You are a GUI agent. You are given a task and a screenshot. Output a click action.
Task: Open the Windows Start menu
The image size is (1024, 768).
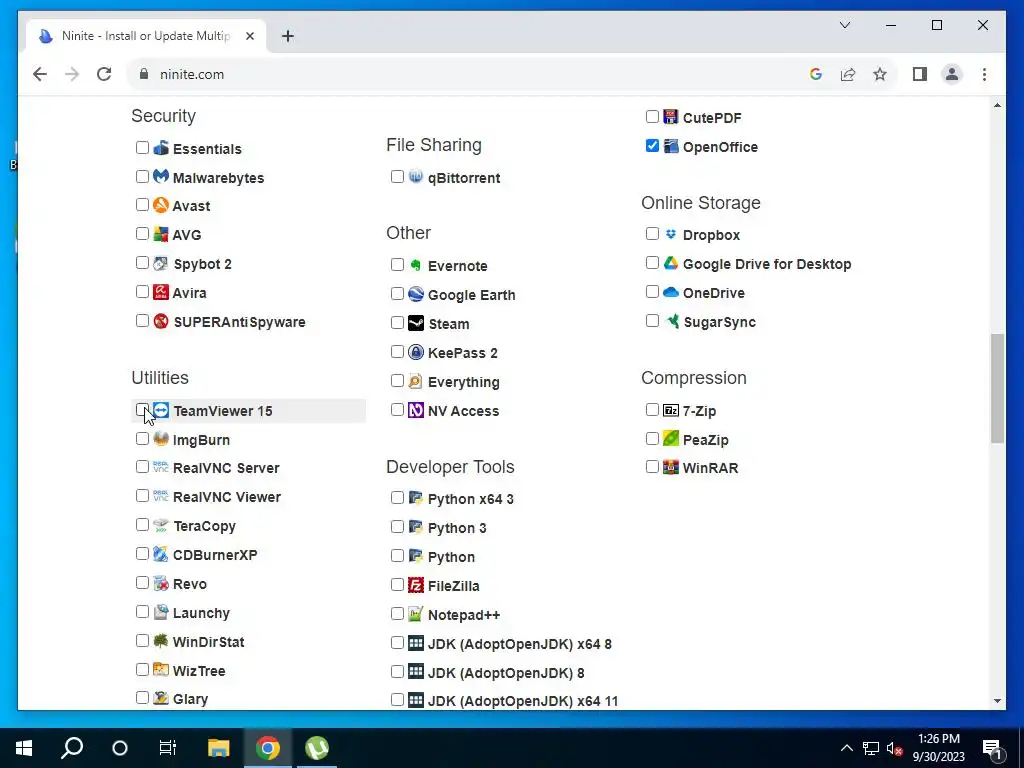click(x=24, y=748)
